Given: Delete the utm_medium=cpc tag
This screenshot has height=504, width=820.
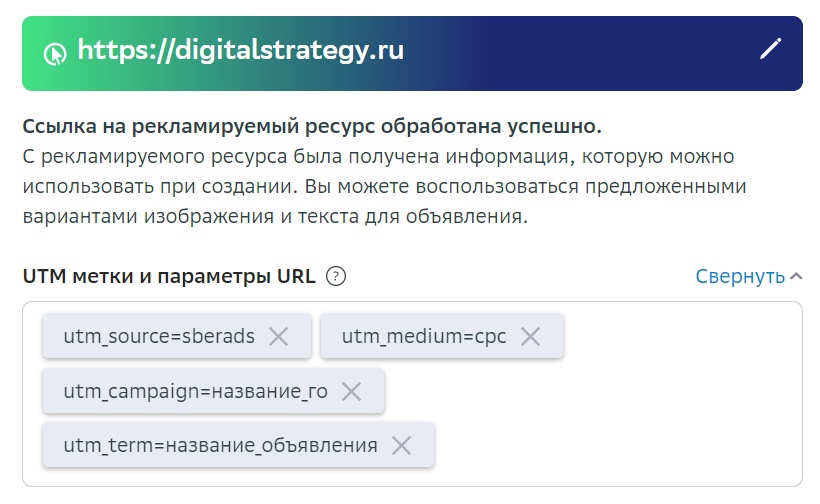Looking at the screenshot, I should (x=530, y=337).
